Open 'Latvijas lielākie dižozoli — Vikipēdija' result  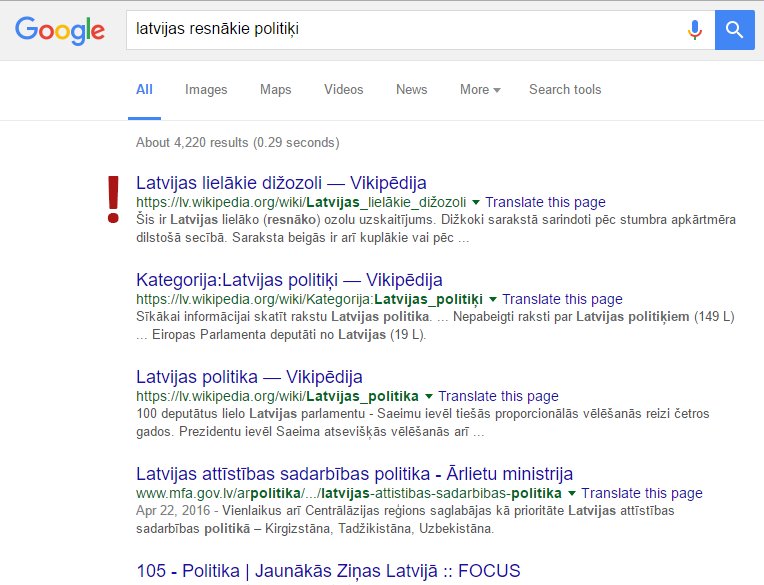(281, 183)
